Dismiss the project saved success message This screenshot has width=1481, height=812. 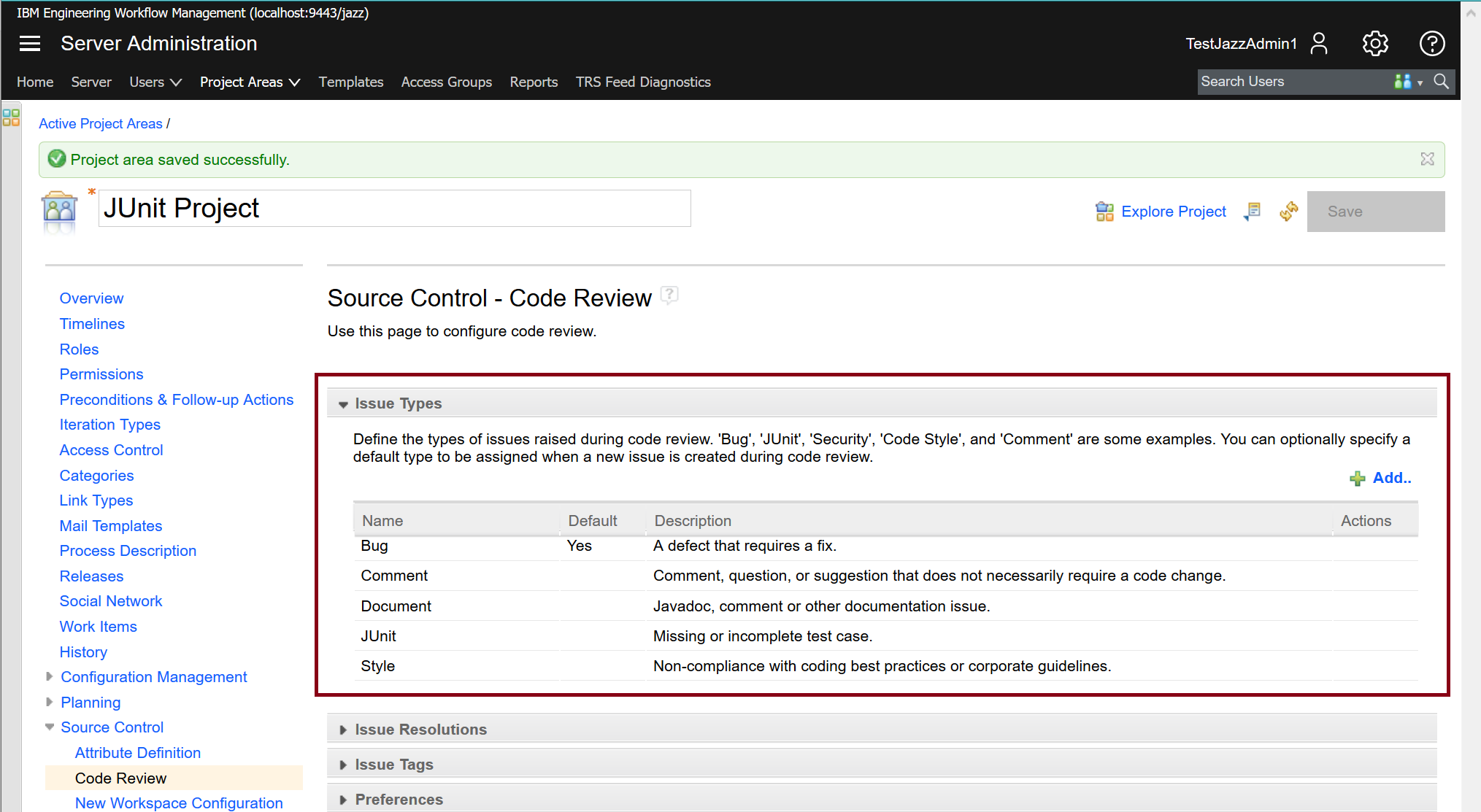click(x=1427, y=159)
